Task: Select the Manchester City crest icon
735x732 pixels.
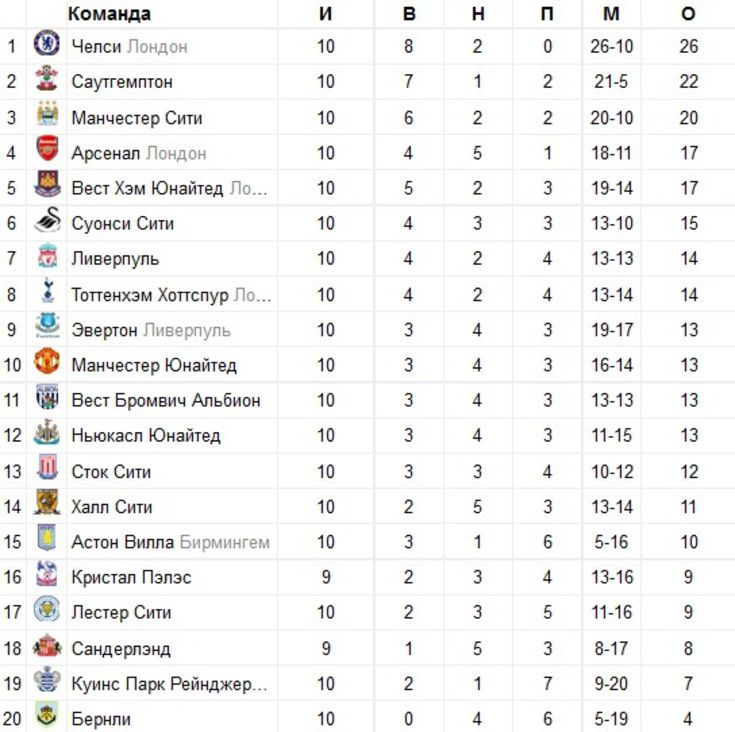Action: click(48, 113)
